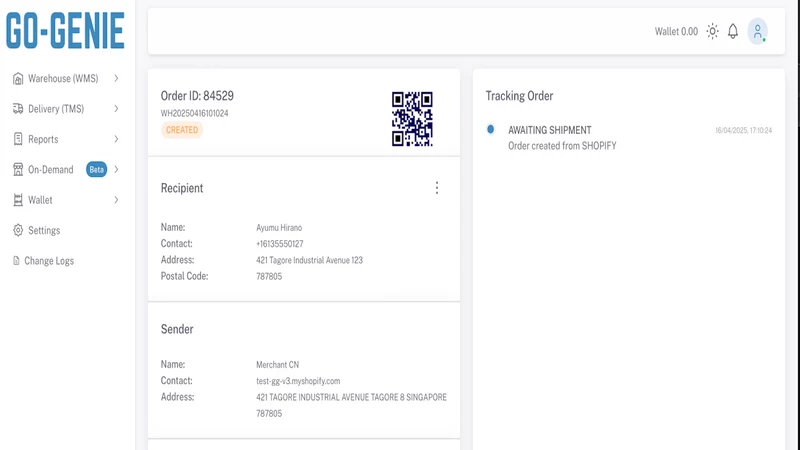This screenshot has height=450, width=800.
Task: Select sender name Merchant CN
Action: tap(278, 365)
